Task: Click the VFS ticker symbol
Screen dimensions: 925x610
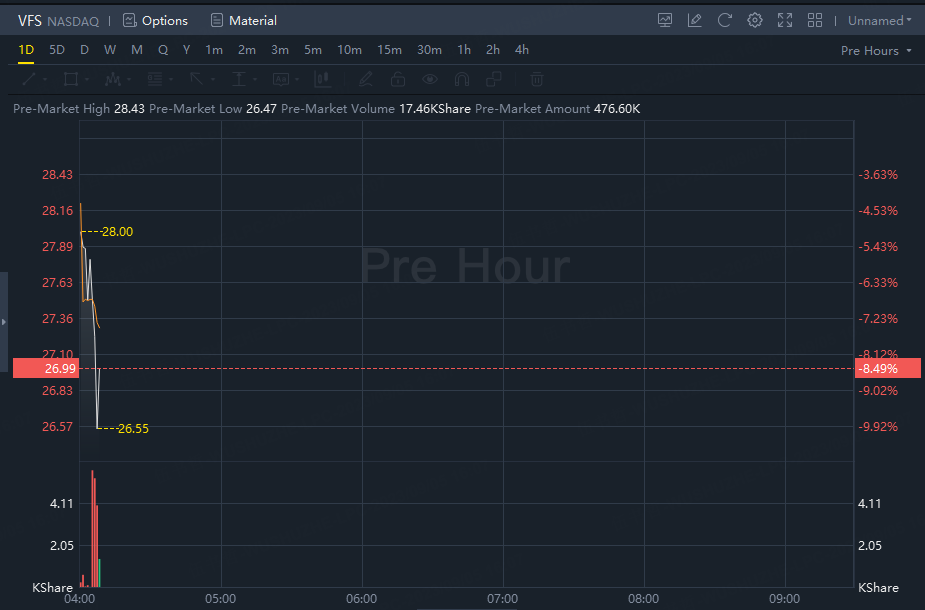Action: click(29, 21)
